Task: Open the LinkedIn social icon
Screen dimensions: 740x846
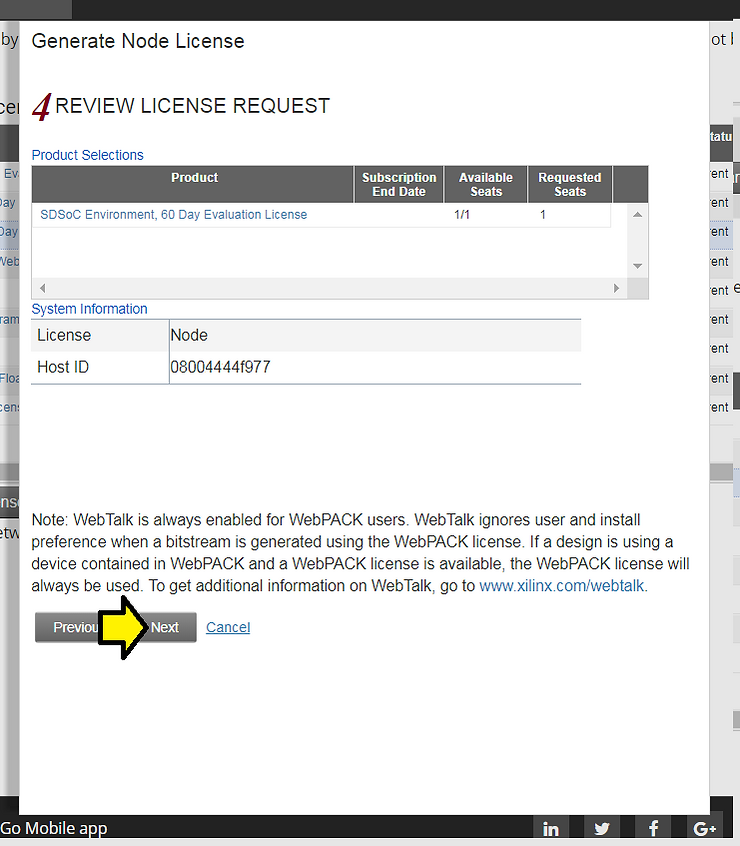Action: tap(551, 828)
